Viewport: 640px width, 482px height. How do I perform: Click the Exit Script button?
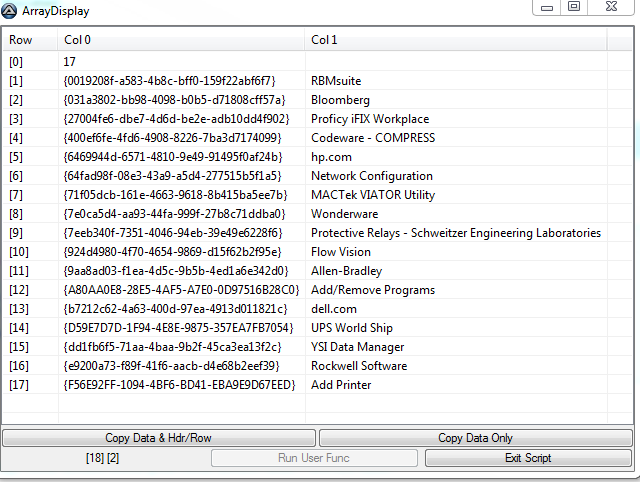(x=528, y=458)
